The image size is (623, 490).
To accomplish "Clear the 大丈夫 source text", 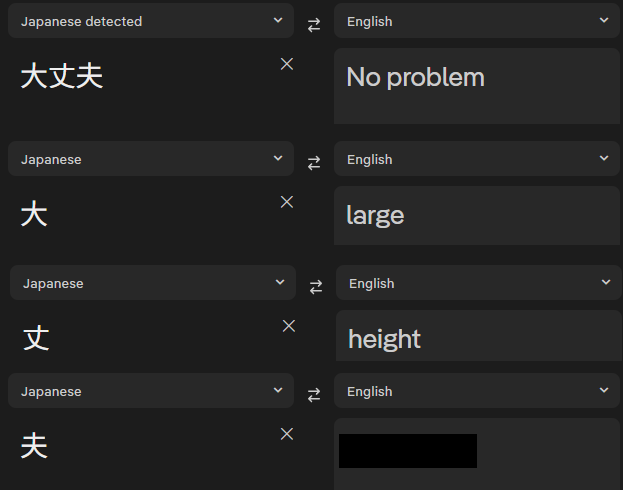I will (x=287, y=64).
